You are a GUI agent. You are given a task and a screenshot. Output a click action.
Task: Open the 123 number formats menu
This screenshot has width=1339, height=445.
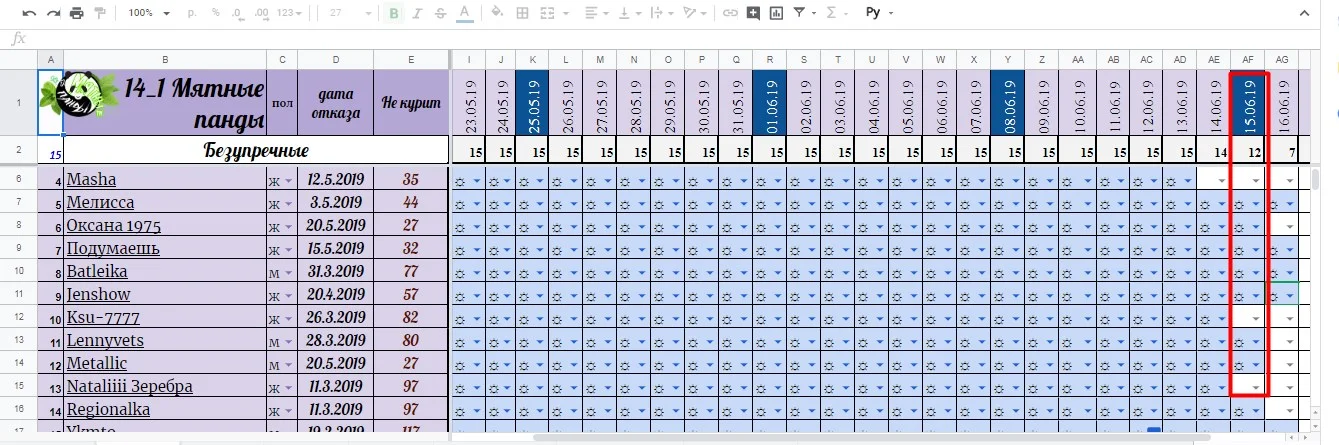[x=289, y=13]
